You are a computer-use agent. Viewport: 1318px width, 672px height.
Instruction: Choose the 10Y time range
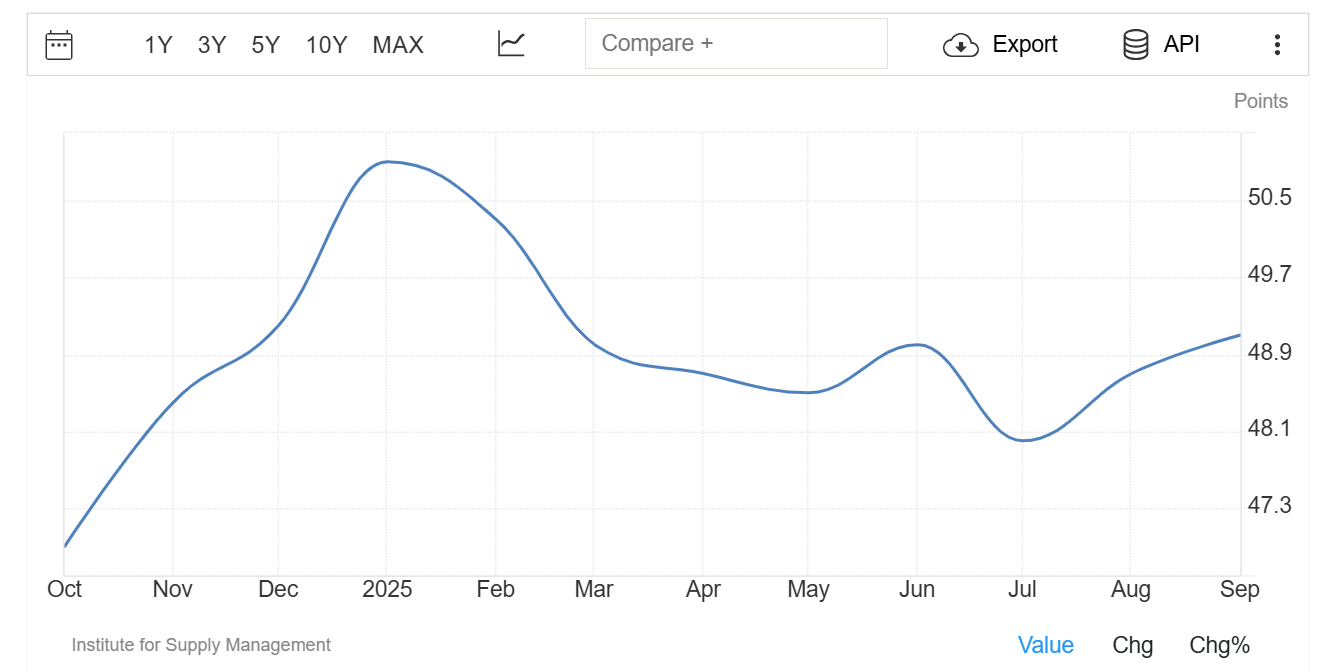(x=326, y=45)
